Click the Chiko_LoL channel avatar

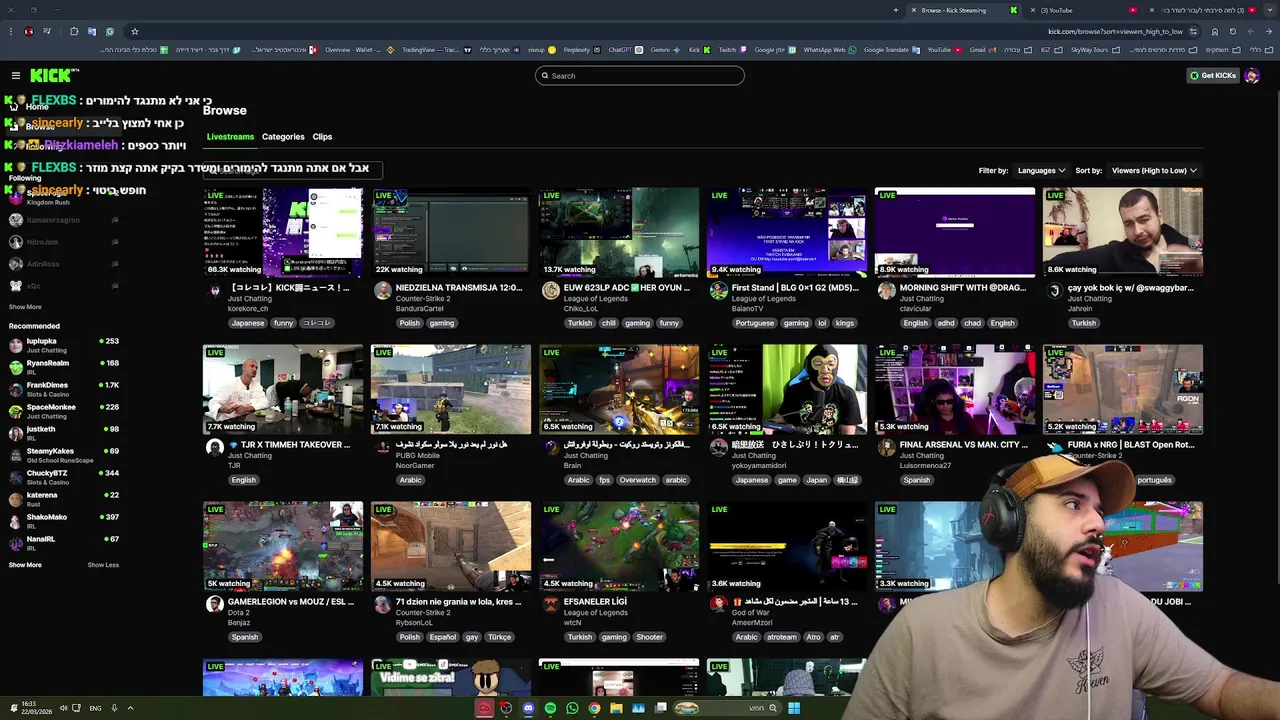[551, 290]
